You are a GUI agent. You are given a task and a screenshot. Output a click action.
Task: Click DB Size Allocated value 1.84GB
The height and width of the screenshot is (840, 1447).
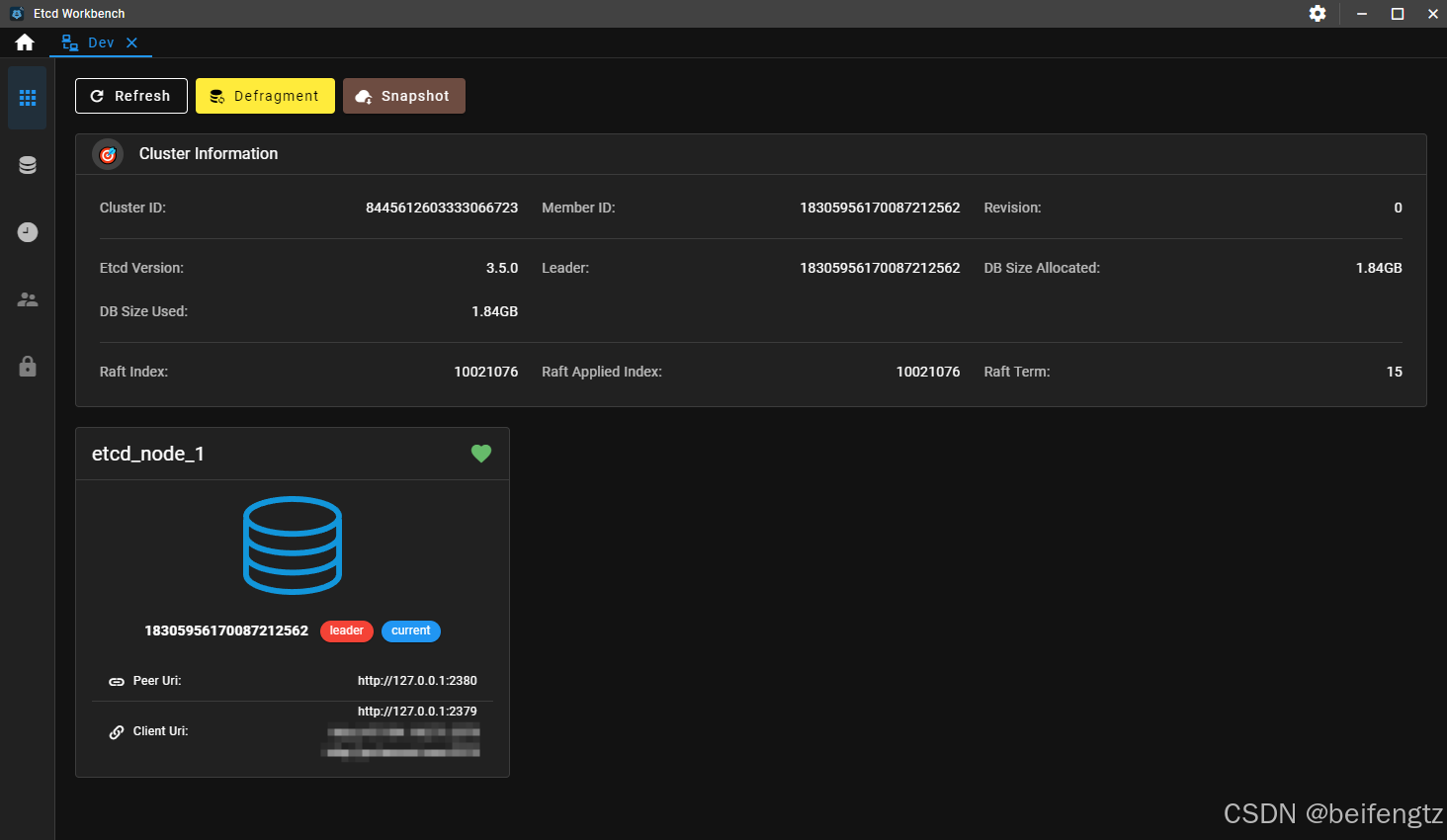coord(1379,268)
